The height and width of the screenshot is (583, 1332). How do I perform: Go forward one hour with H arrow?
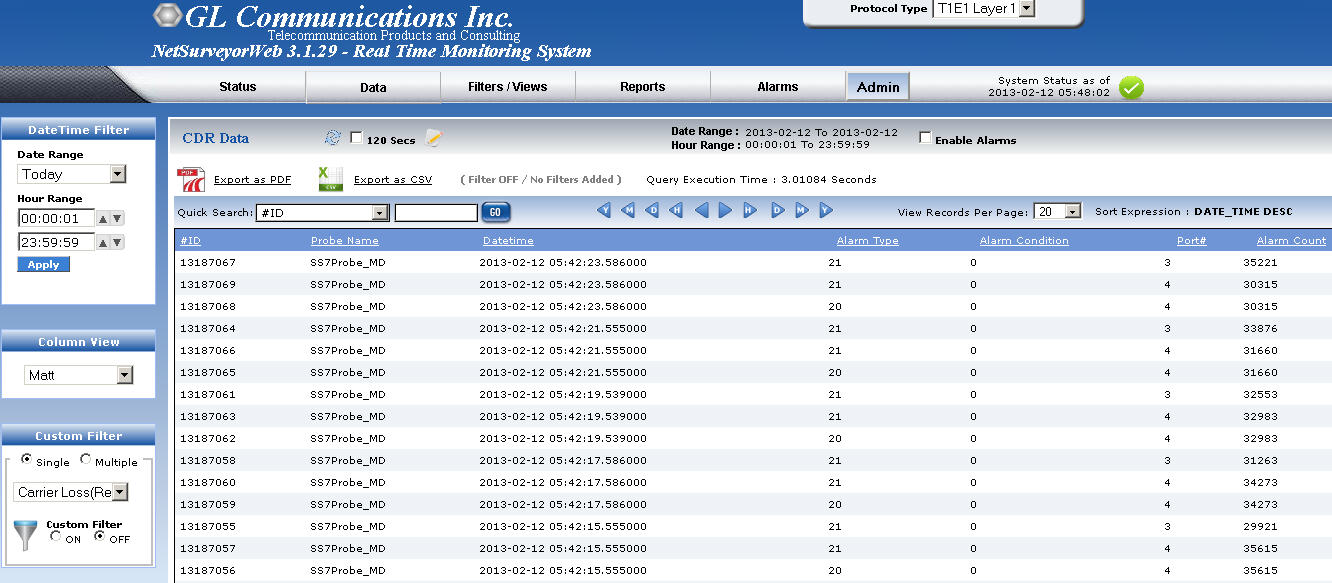tap(751, 210)
